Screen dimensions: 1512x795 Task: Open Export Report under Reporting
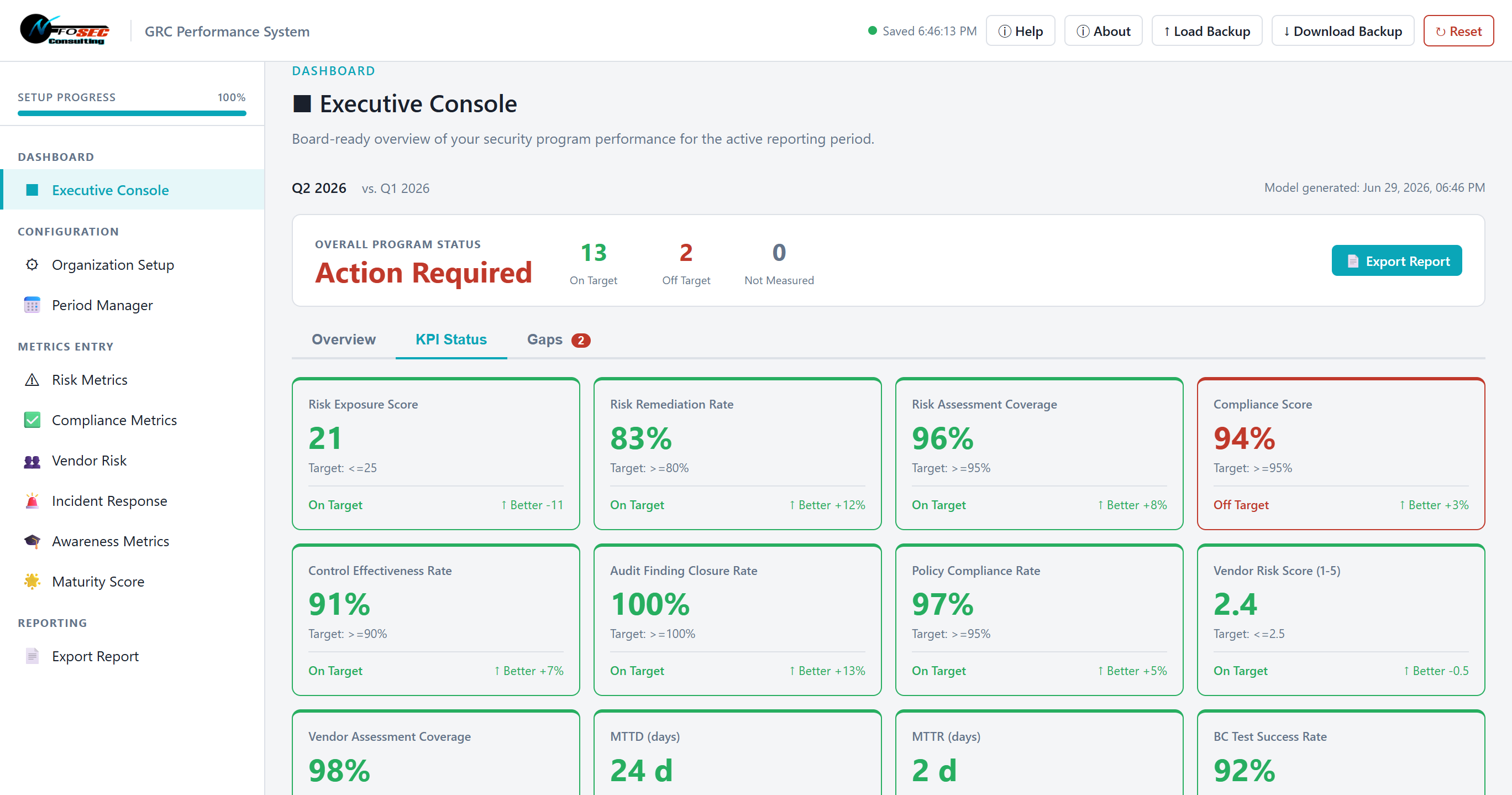(133, 655)
